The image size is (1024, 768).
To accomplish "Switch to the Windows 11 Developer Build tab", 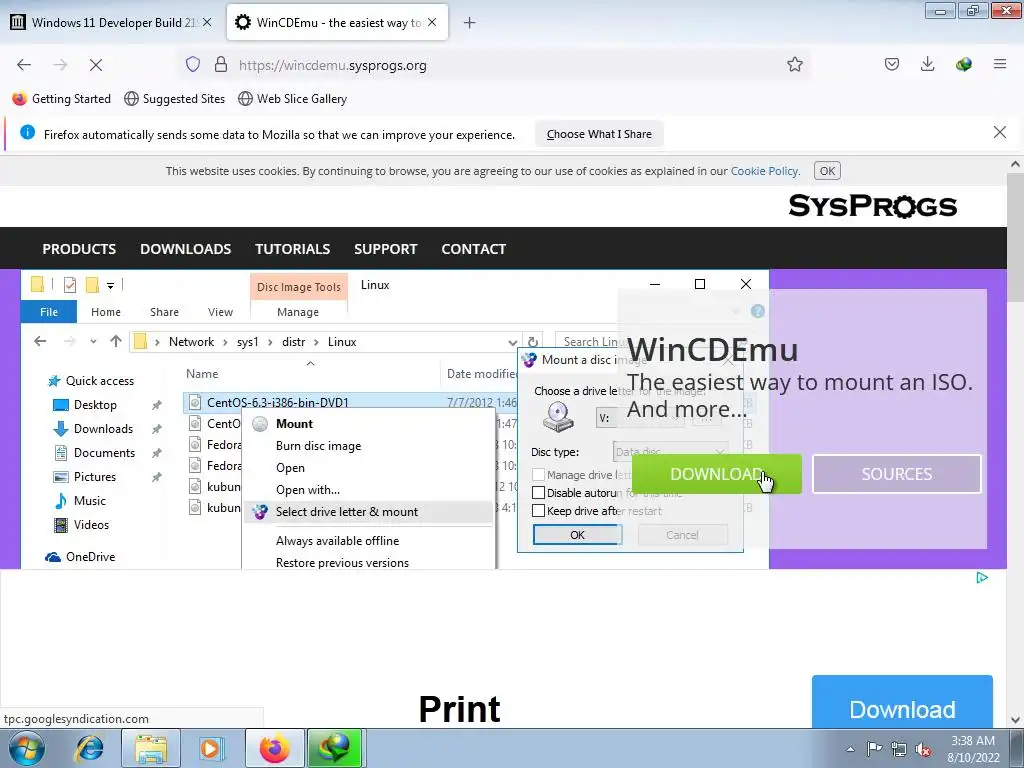I will coord(112,22).
